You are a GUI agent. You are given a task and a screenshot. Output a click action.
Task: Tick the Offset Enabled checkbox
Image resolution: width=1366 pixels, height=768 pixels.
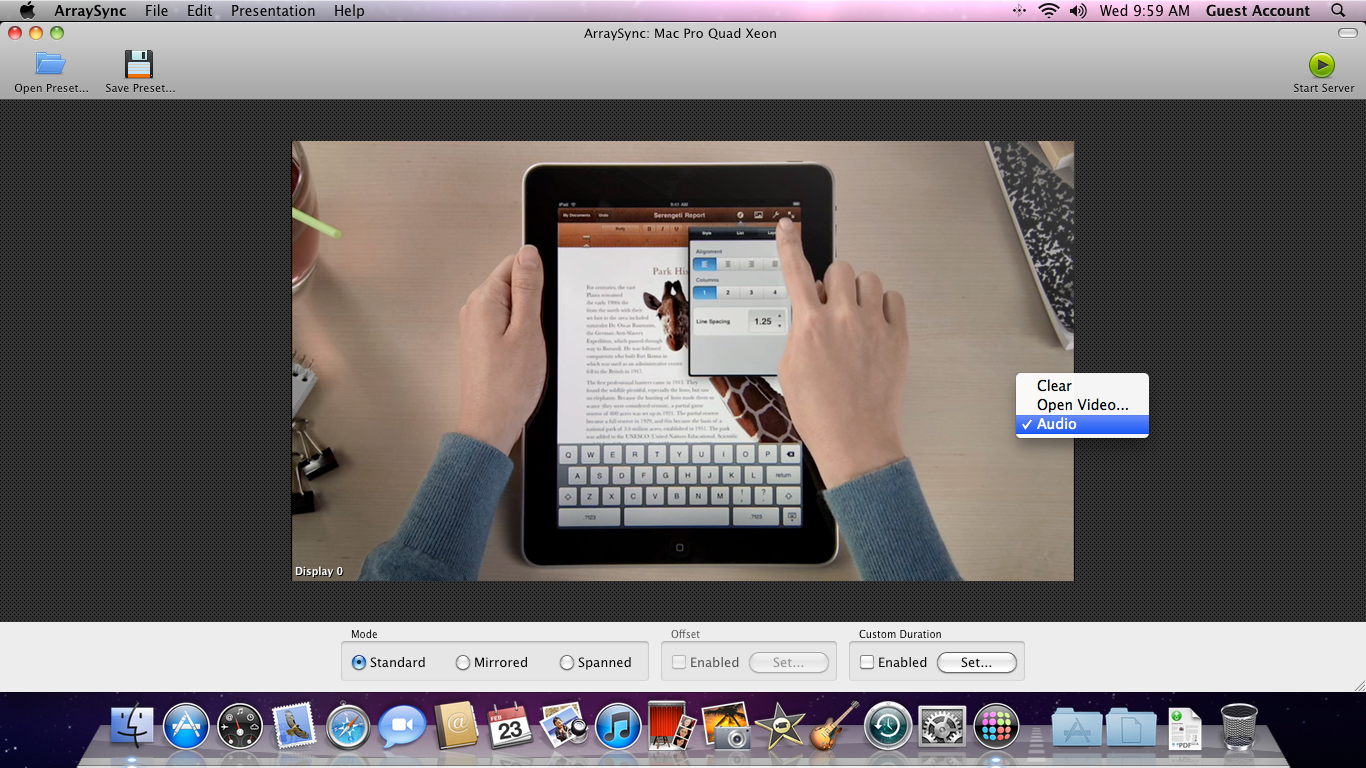point(679,662)
